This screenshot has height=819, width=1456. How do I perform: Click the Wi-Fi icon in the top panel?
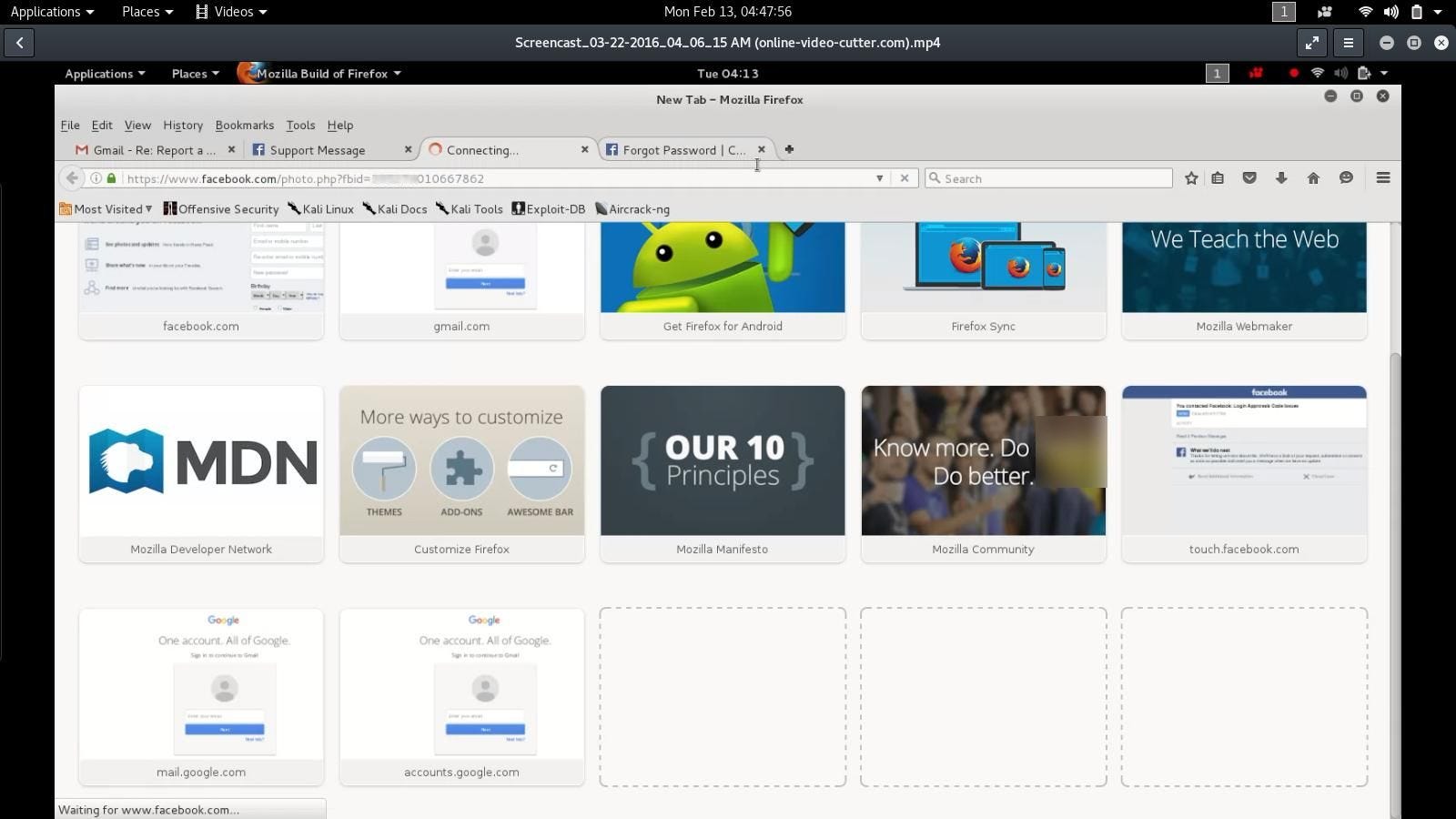point(1365,12)
